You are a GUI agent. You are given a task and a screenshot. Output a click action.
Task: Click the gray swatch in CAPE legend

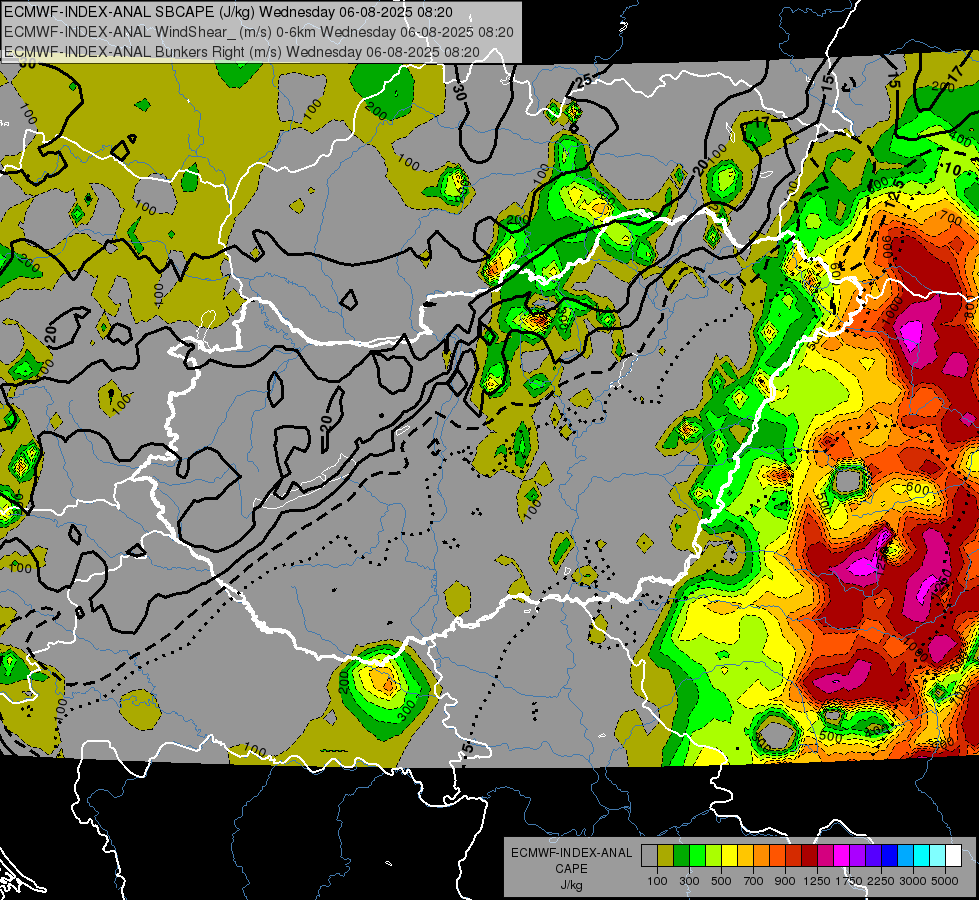[649, 856]
